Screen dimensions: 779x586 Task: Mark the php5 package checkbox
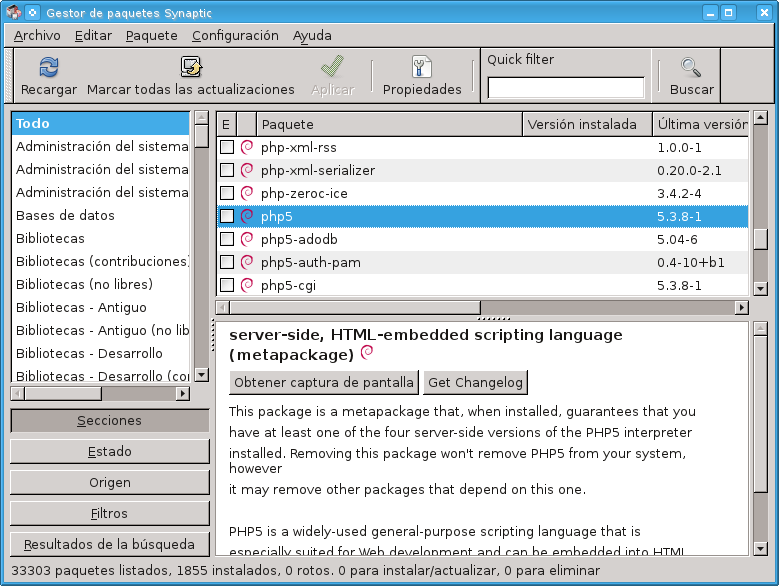pos(227,216)
